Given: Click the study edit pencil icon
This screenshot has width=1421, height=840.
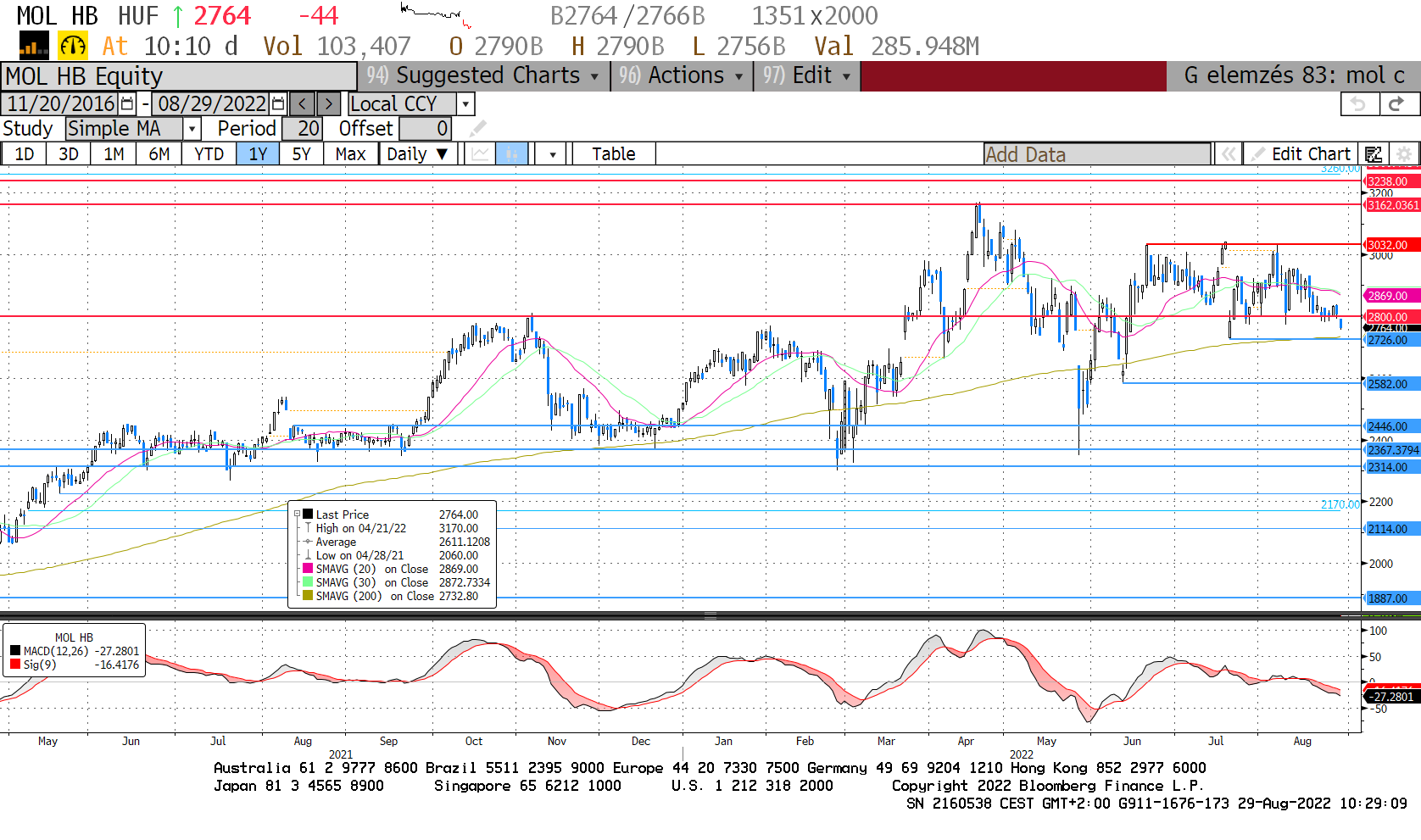Looking at the screenshot, I should 478,128.
